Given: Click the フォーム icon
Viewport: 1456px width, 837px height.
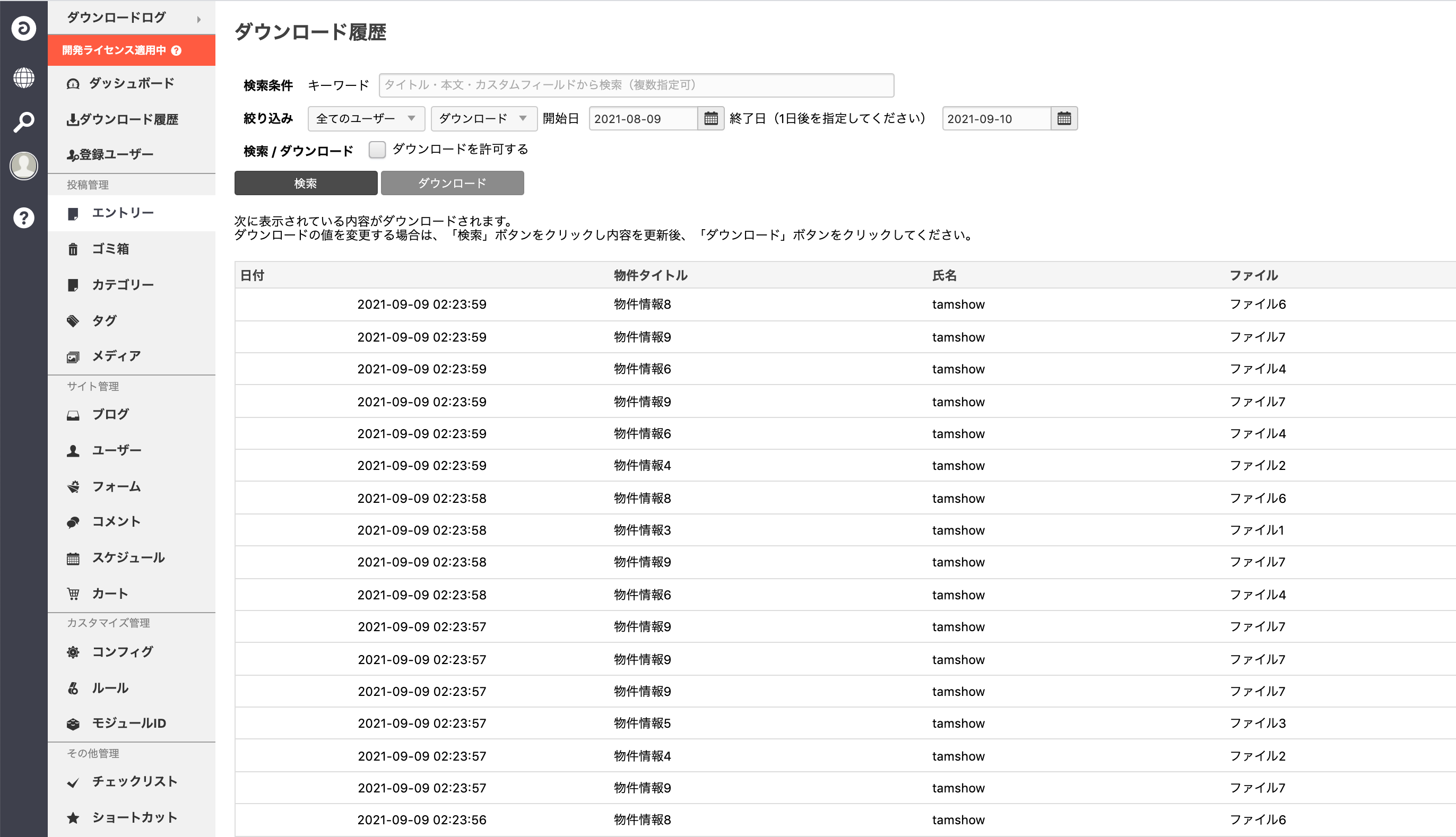Looking at the screenshot, I should [x=73, y=487].
